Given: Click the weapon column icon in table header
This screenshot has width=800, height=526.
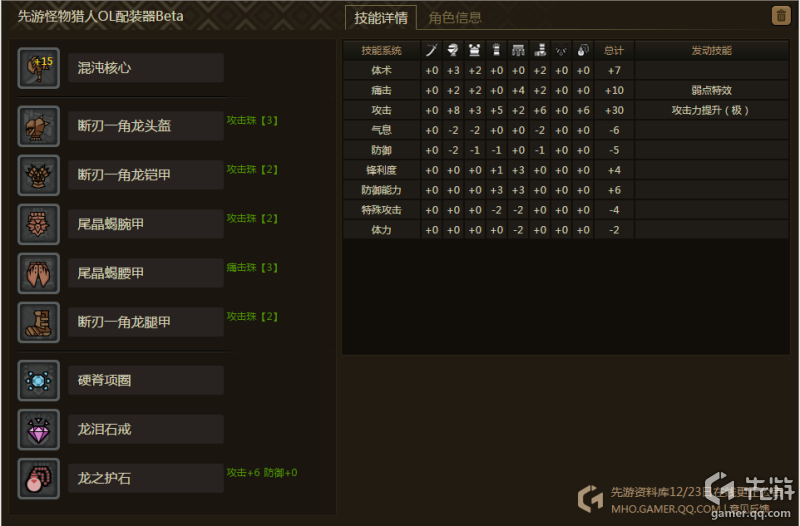Looking at the screenshot, I should pyautogui.click(x=432, y=50).
